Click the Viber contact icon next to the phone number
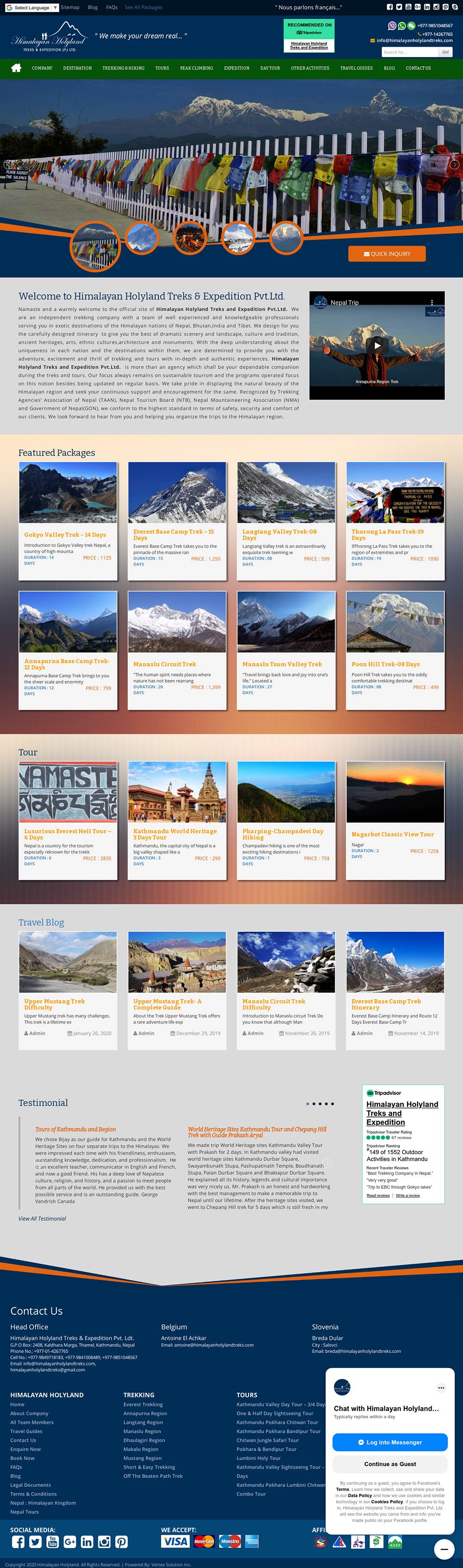463x1568 pixels. [393, 25]
